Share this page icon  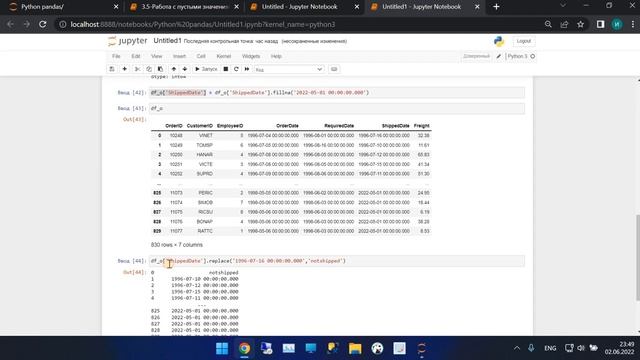564,24
